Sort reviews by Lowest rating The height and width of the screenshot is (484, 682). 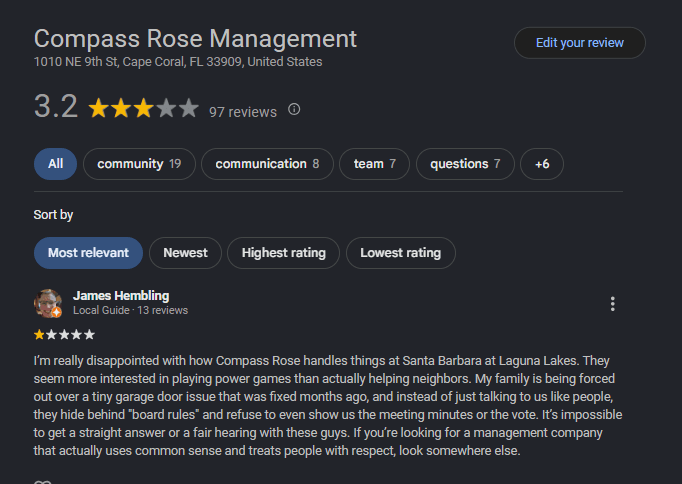(401, 253)
